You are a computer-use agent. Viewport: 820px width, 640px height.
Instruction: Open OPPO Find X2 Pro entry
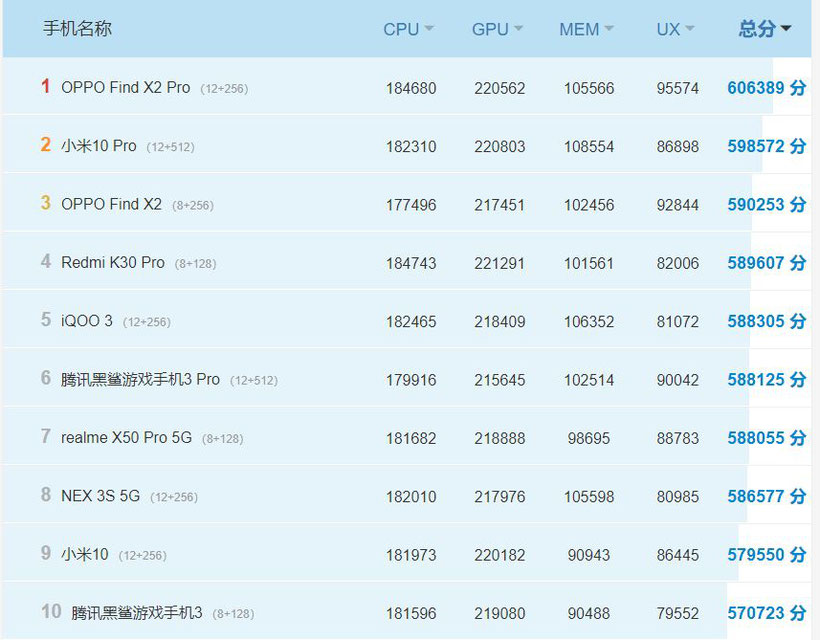tap(126, 87)
